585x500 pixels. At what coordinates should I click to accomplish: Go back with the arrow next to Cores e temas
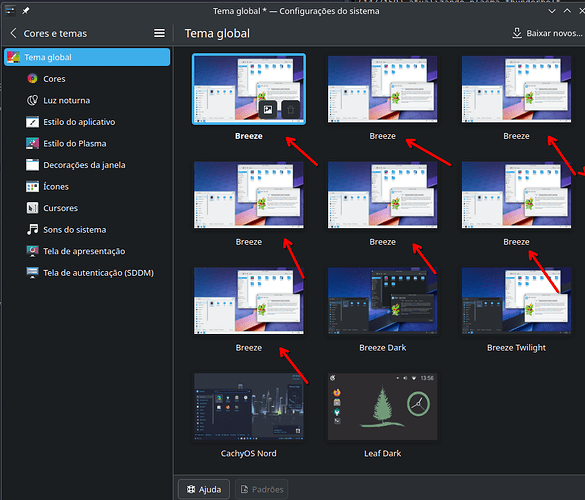(13, 33)
